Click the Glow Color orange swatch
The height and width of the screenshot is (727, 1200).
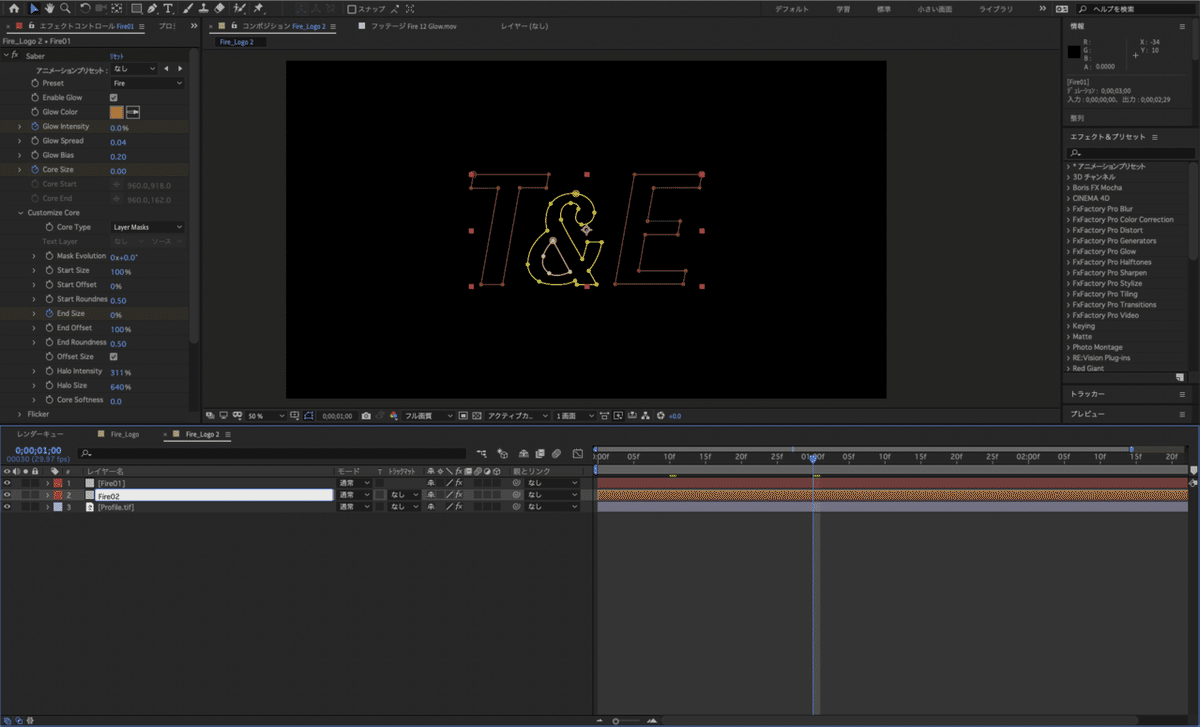tap(116, 112)
